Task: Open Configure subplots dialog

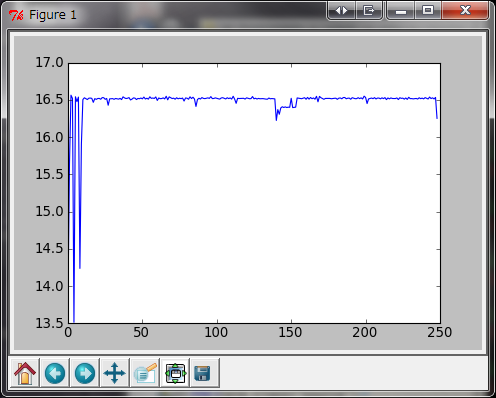Action: (175, 373)
